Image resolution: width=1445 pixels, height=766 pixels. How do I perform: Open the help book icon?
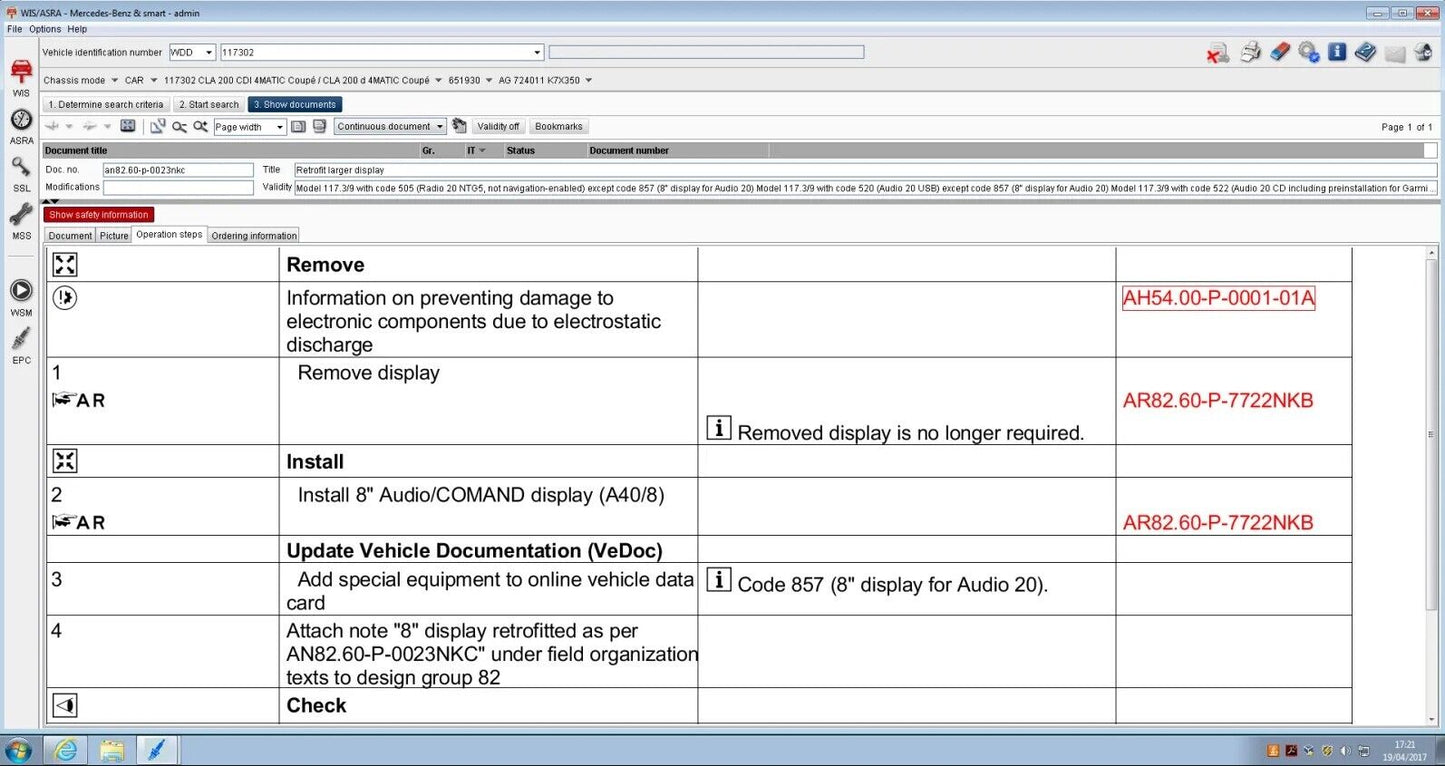tap(1365, 53)
